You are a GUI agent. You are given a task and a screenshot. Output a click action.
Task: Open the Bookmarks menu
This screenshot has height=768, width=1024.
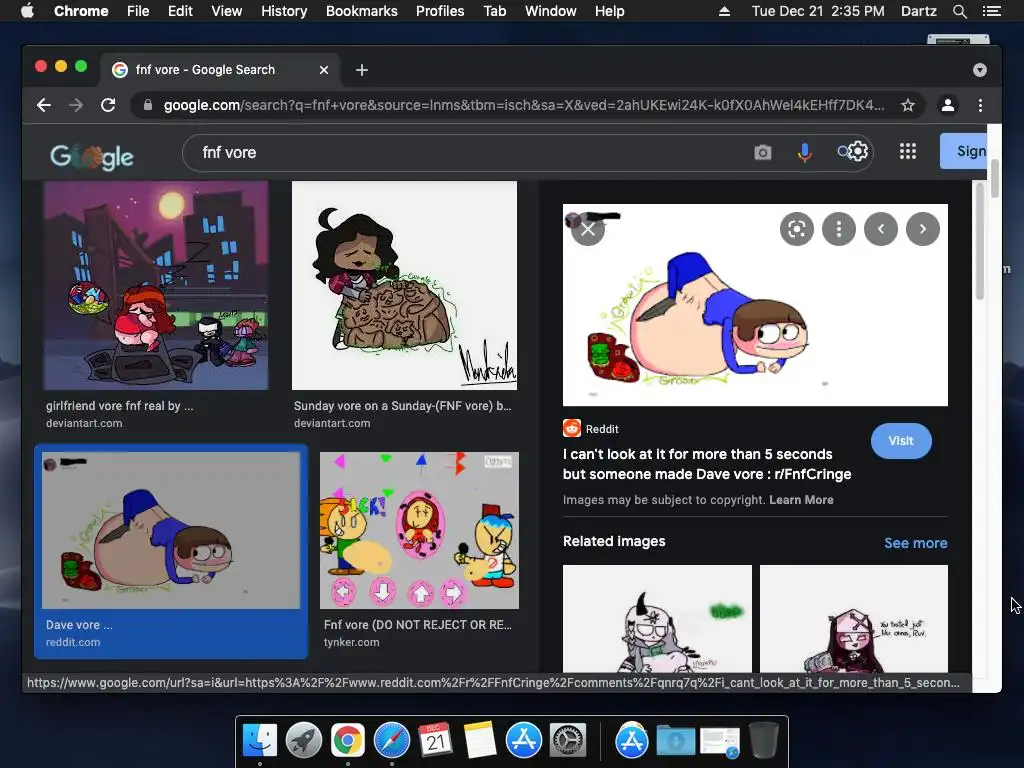tap(362, 11)
